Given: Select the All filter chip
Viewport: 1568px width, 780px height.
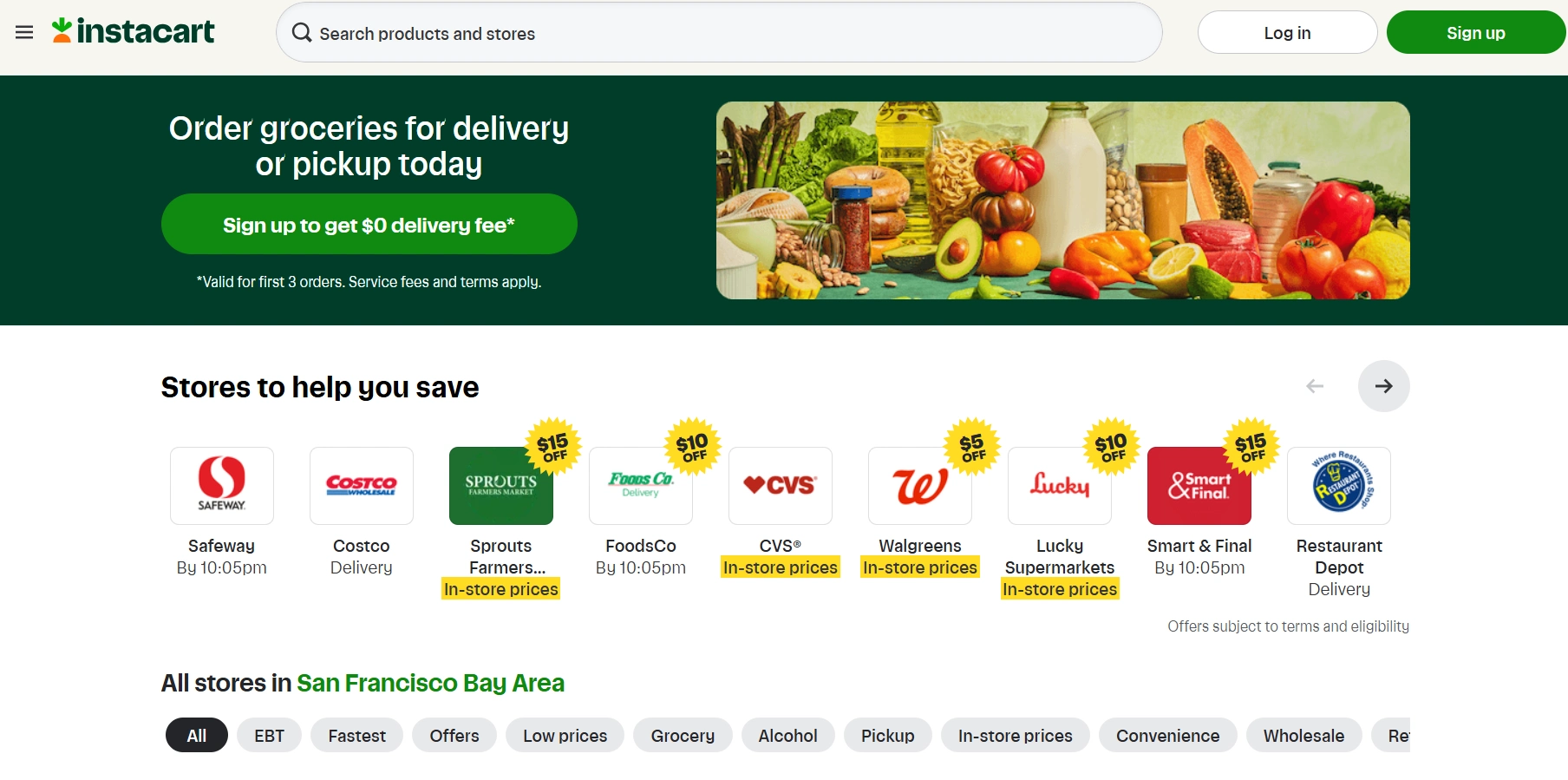Looking at the screenshot, I should (197, 735).
